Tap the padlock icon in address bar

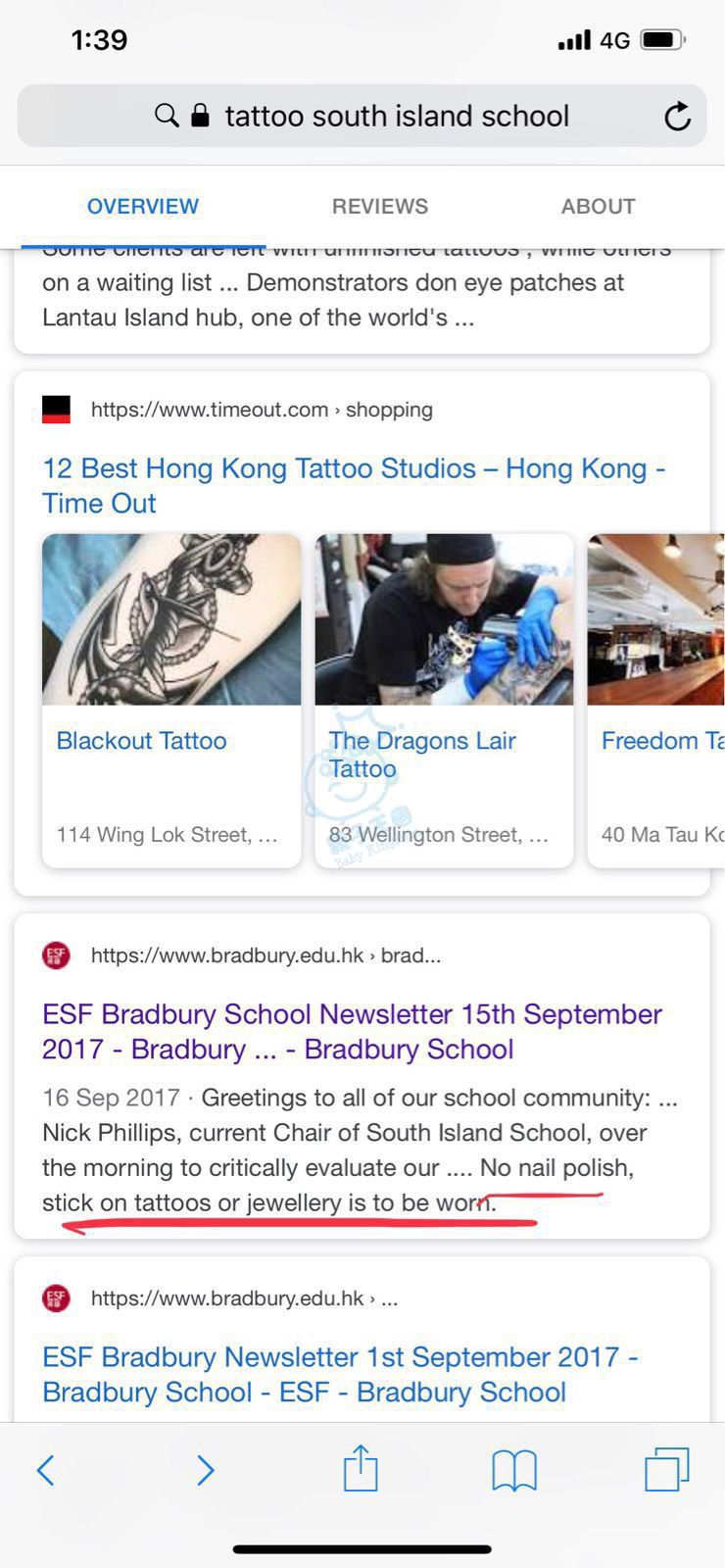[x=200, y=116]
